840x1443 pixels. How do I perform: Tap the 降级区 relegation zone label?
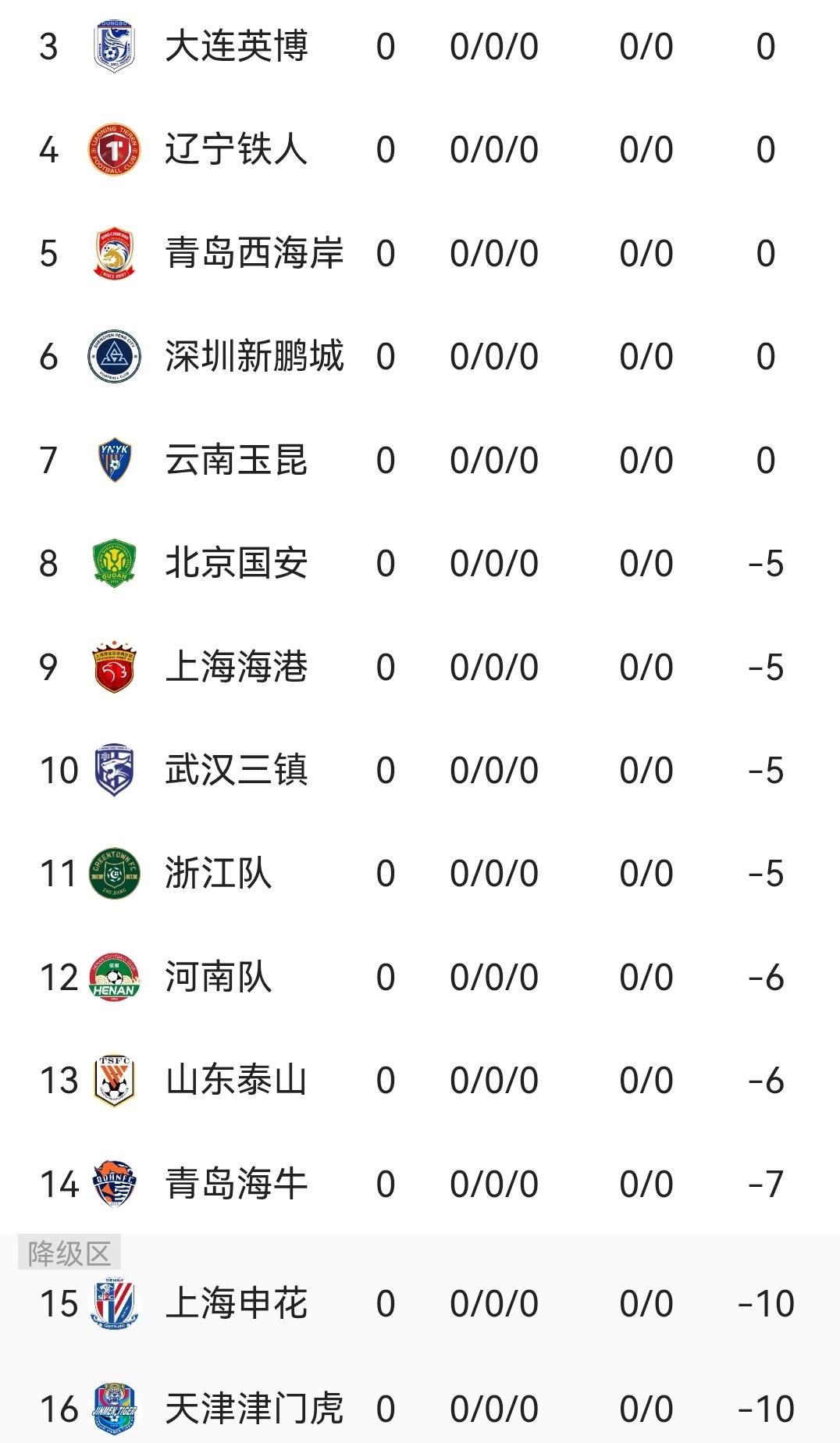tap(69, 1254)
